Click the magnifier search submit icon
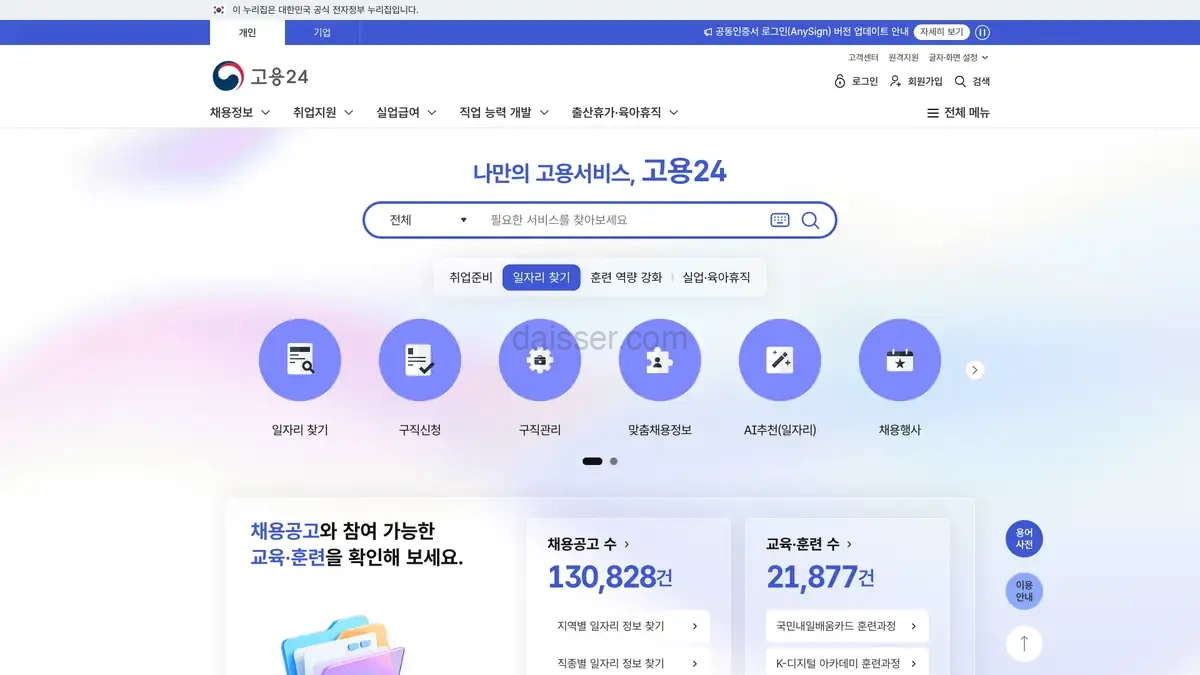The image size is (1200, 675). coord(810,220)
